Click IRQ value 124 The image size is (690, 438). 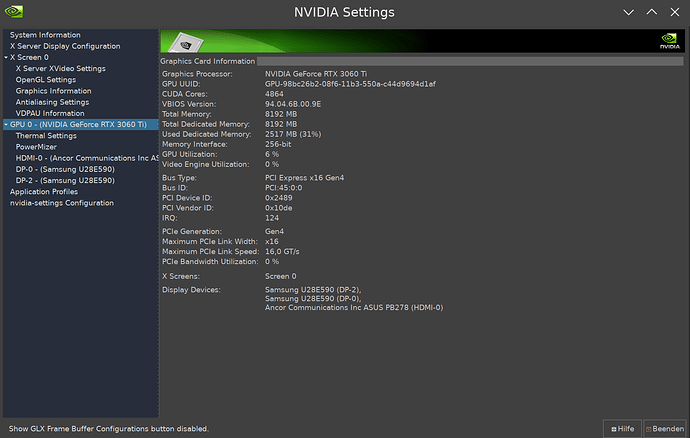(272, 218)
